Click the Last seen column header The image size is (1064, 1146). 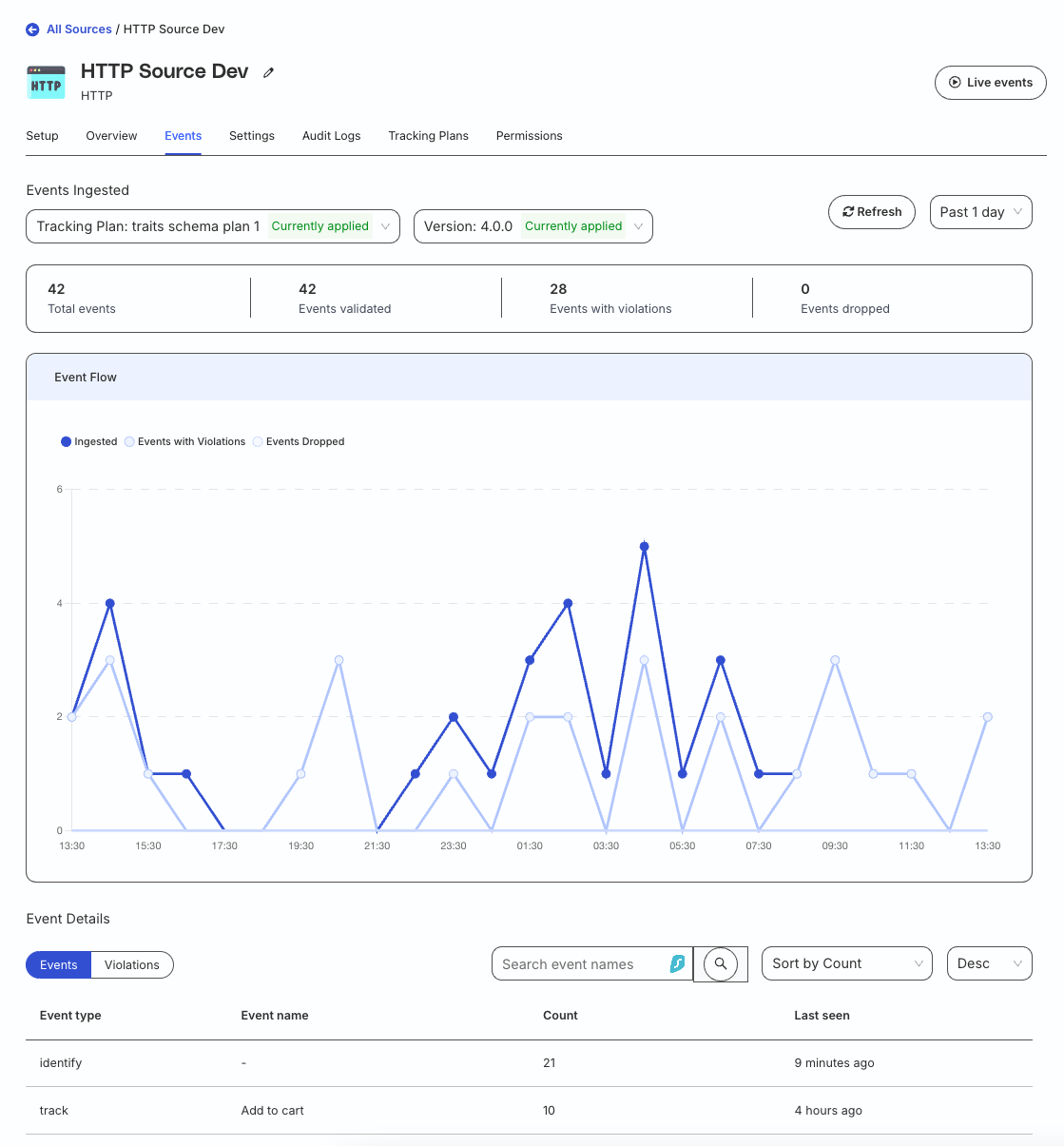(822, 1016)
